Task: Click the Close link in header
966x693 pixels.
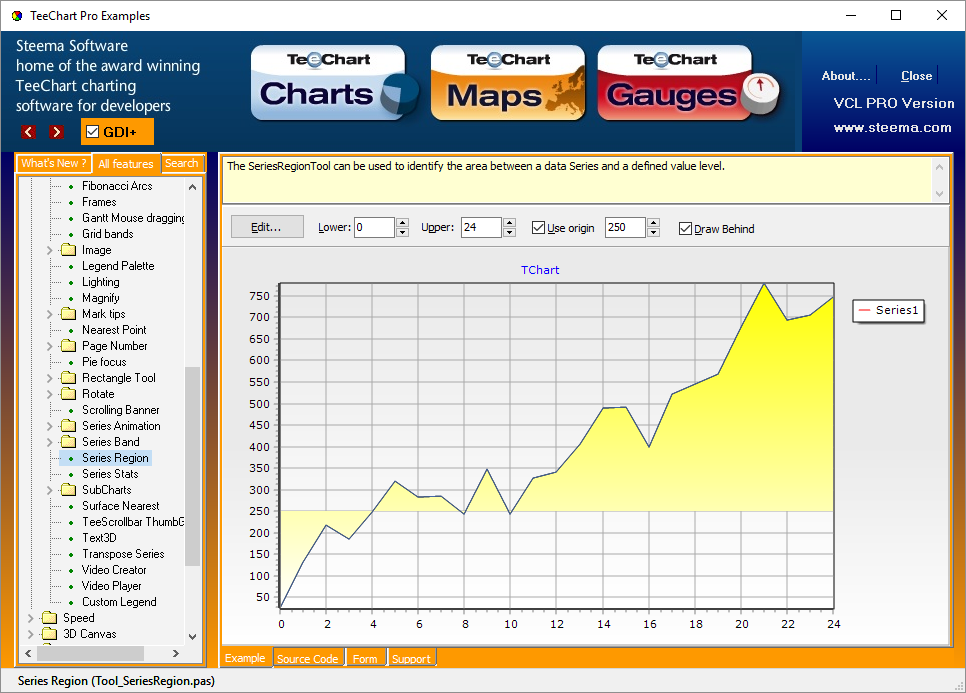Action: (x=916, y=76)
